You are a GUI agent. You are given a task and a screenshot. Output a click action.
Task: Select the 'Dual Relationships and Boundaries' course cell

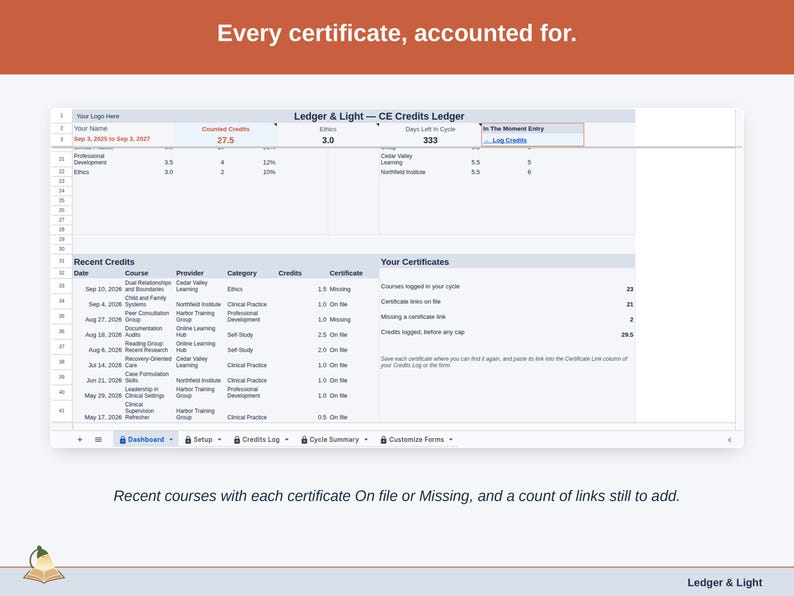(148, 286)
